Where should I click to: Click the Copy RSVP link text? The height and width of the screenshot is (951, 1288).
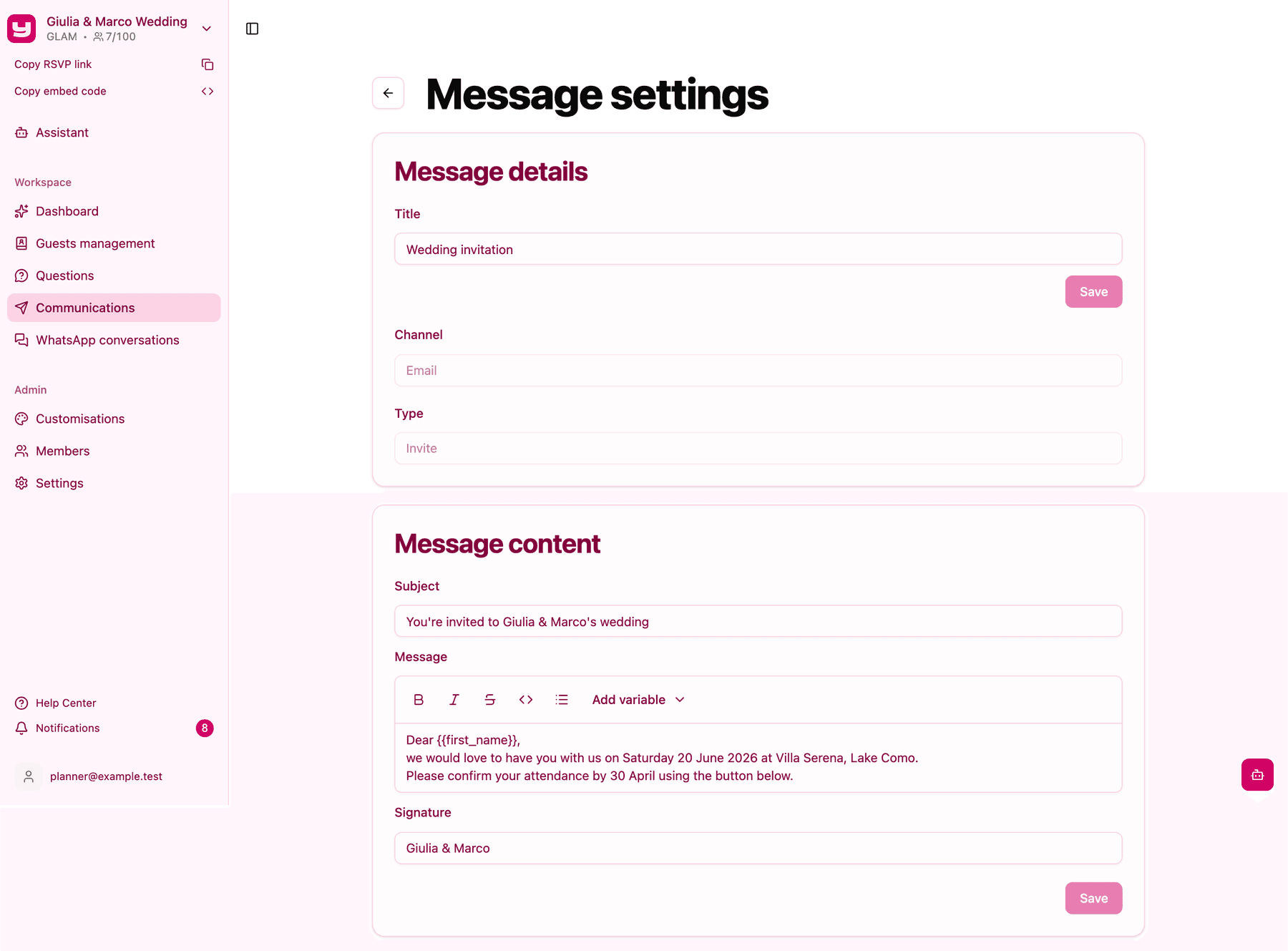(x=53, y=64)
